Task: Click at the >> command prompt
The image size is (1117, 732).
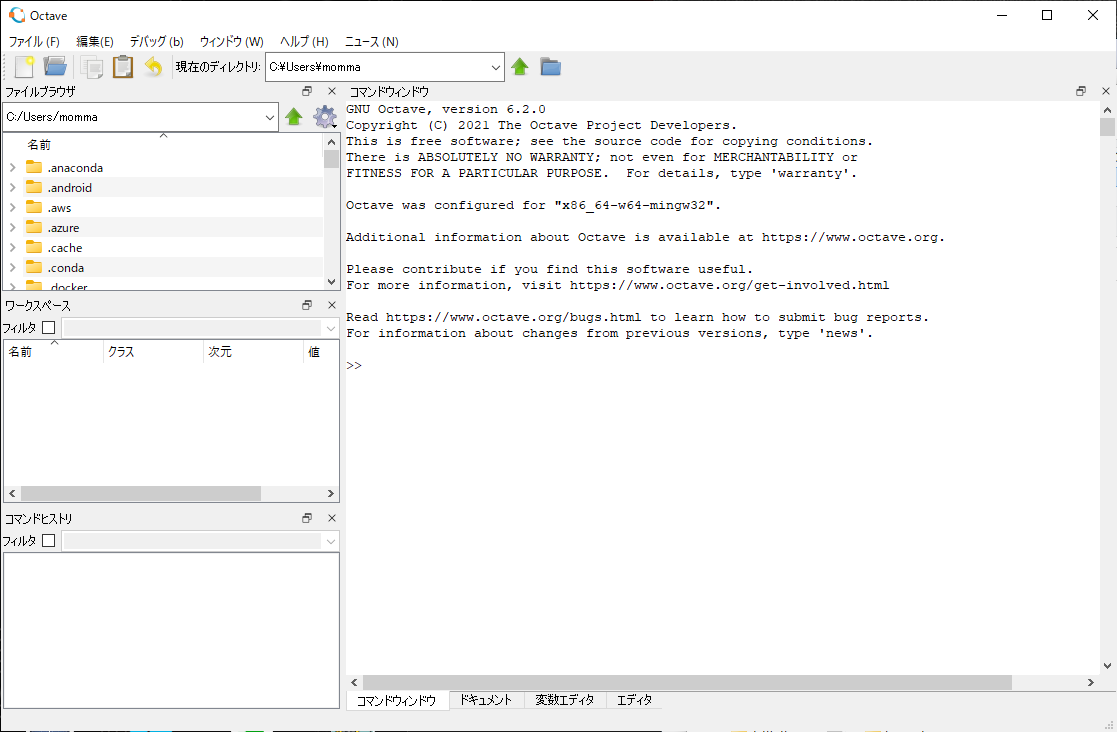Action: point(354,365)
